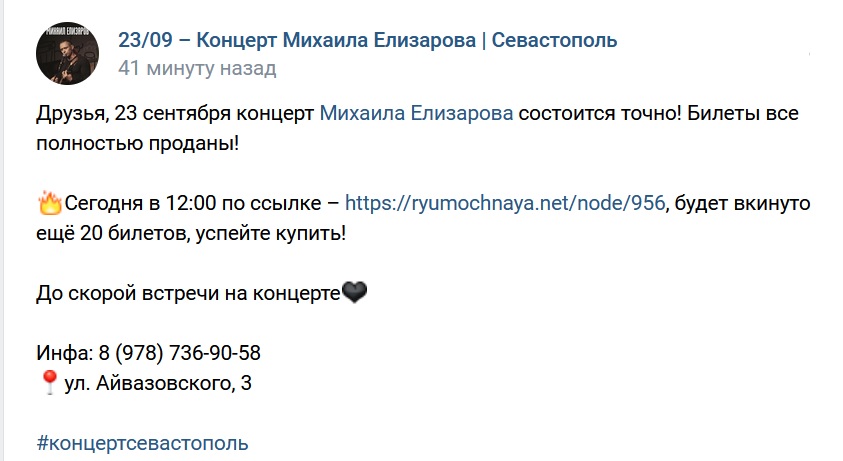Click the text "До скорой встречи на концерте"

point(188,293)
